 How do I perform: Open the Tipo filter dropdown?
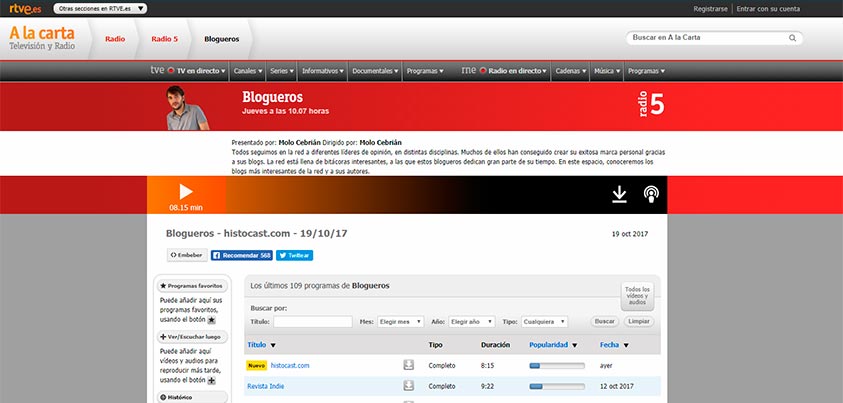pos(544,322)
